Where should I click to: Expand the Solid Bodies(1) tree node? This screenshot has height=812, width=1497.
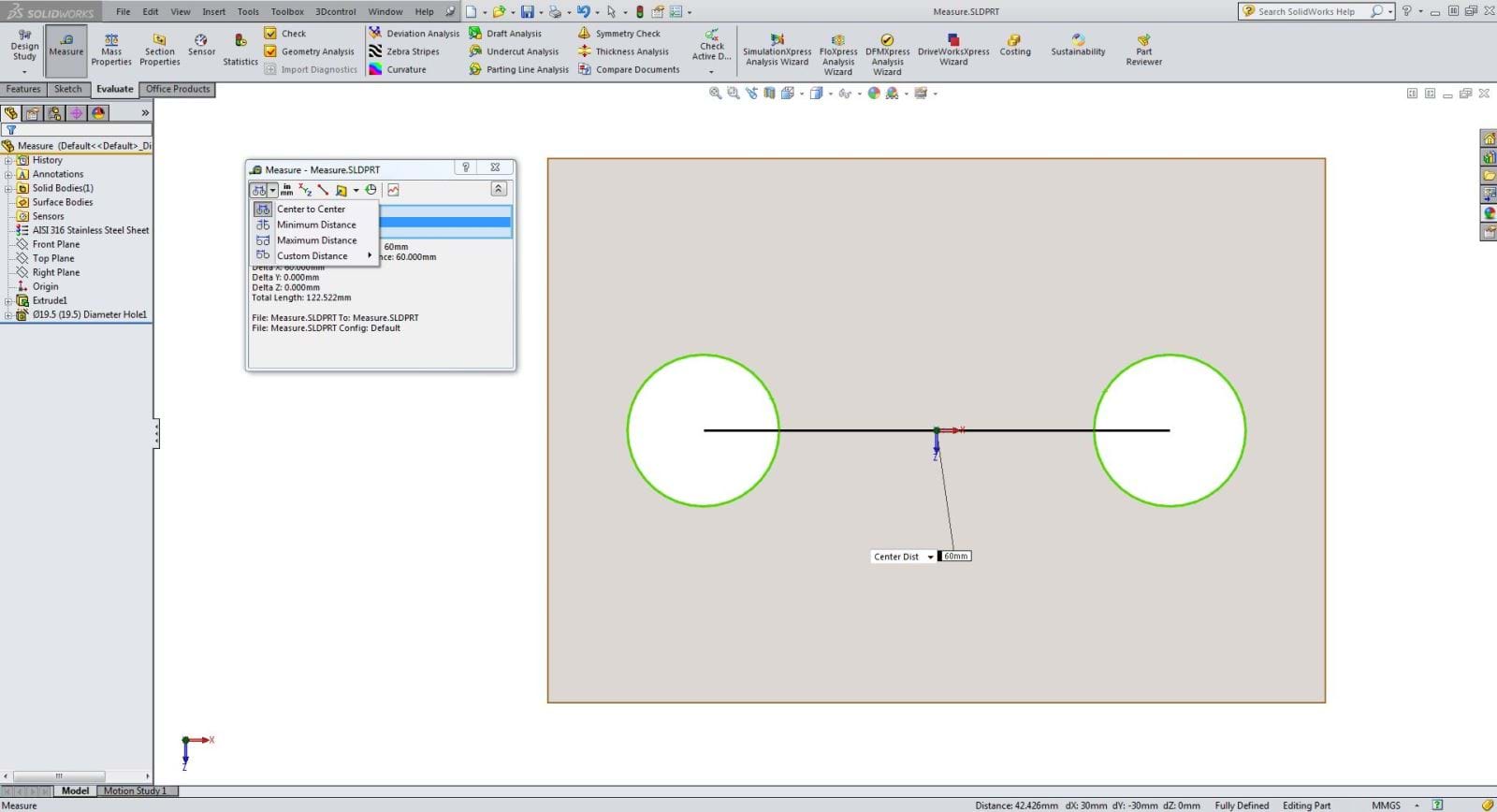point(8,188)
